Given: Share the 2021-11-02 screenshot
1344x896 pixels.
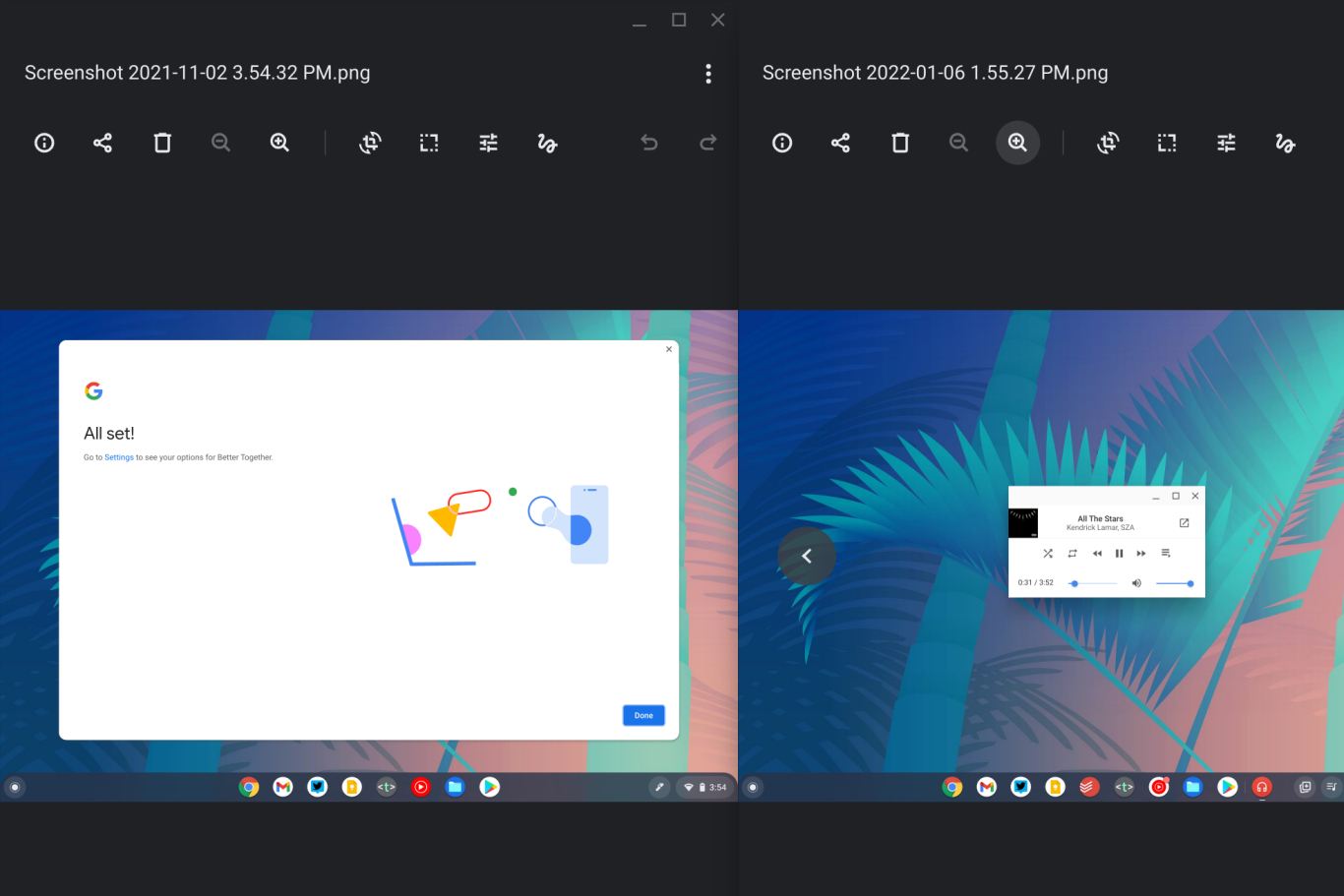Looking at the screenshot, I should coord(102,144).
